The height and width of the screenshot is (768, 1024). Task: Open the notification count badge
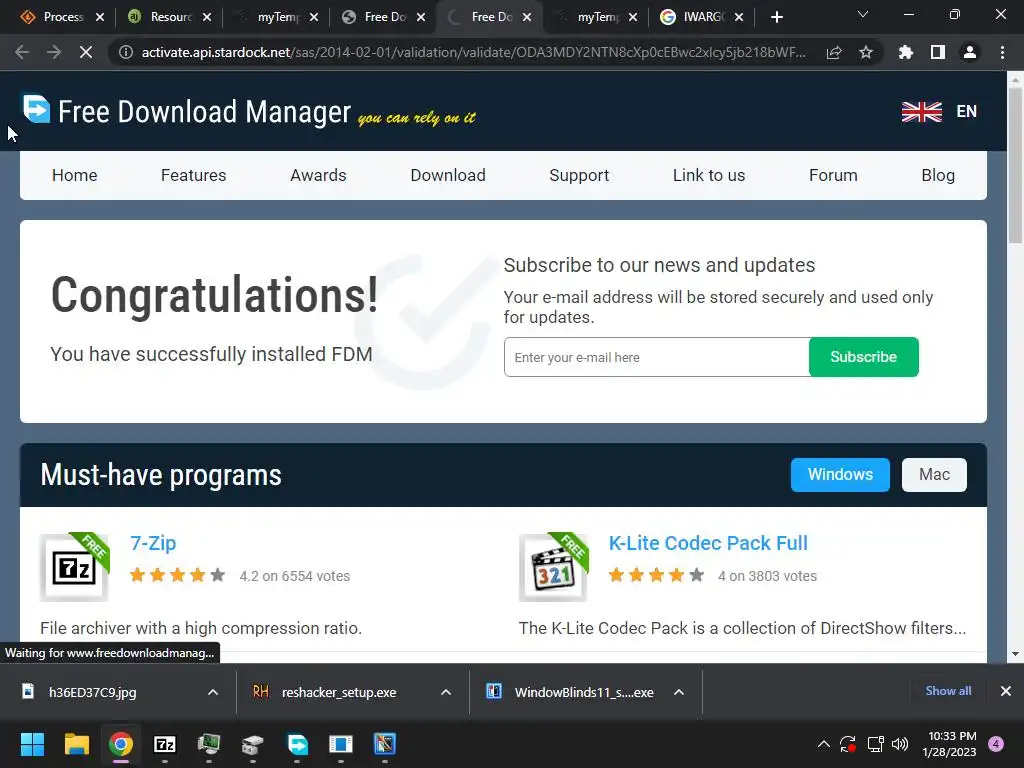[996, 744]
